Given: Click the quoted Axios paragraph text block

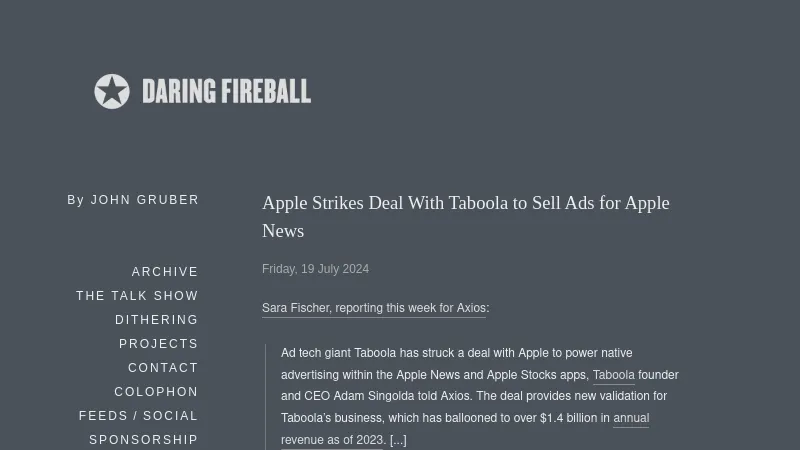Looking at the screenshot, I should 480,396.
